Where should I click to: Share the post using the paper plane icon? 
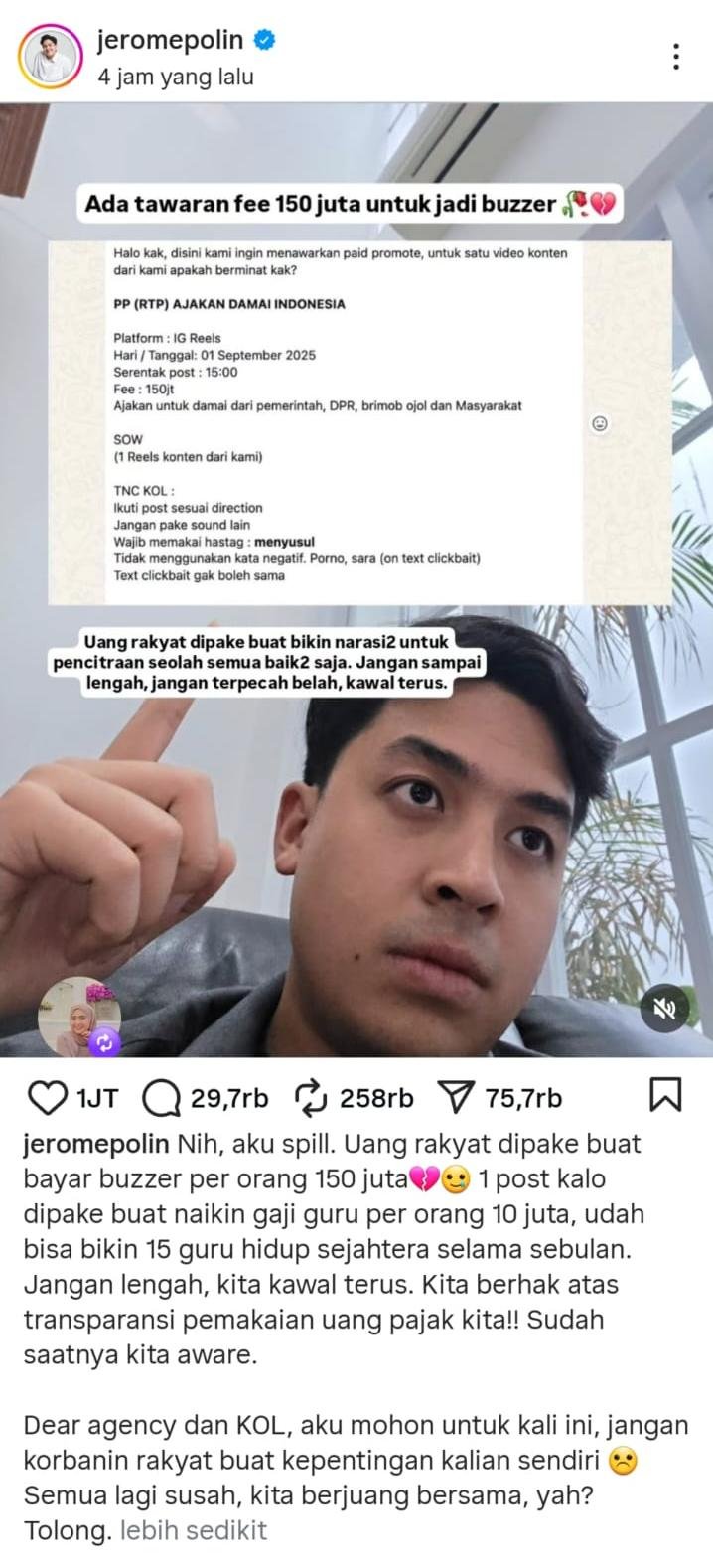click(456, 1097)
